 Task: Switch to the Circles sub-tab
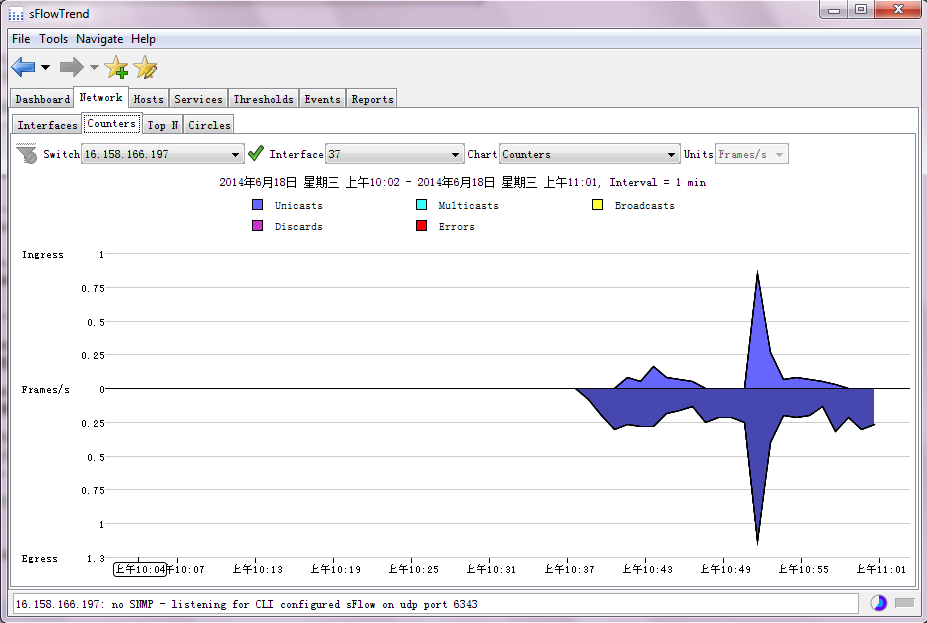(209, 125)
